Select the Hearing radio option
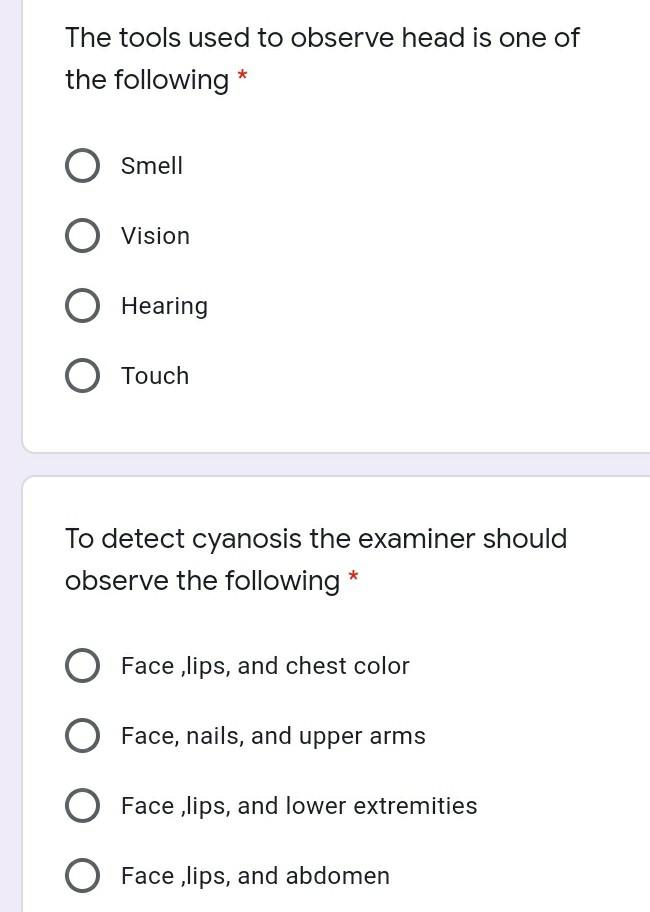 tap(83, 306)
